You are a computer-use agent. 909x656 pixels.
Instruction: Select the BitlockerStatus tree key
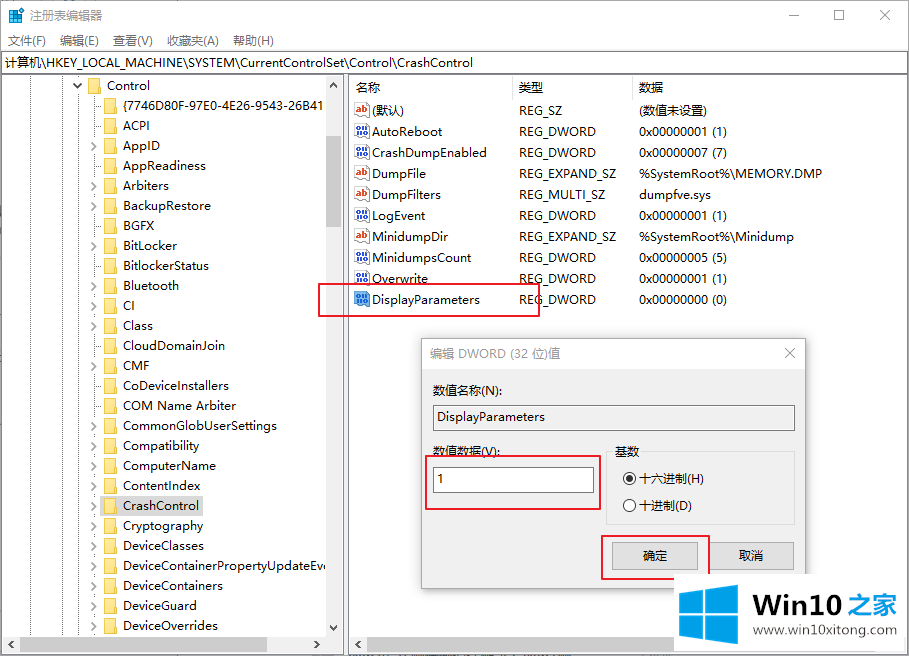pyautogui.click(x=165, y=266)
